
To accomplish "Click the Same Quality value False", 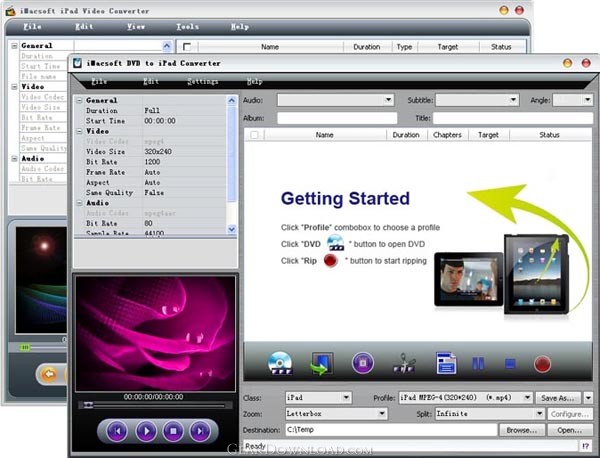I will [154, 193].
